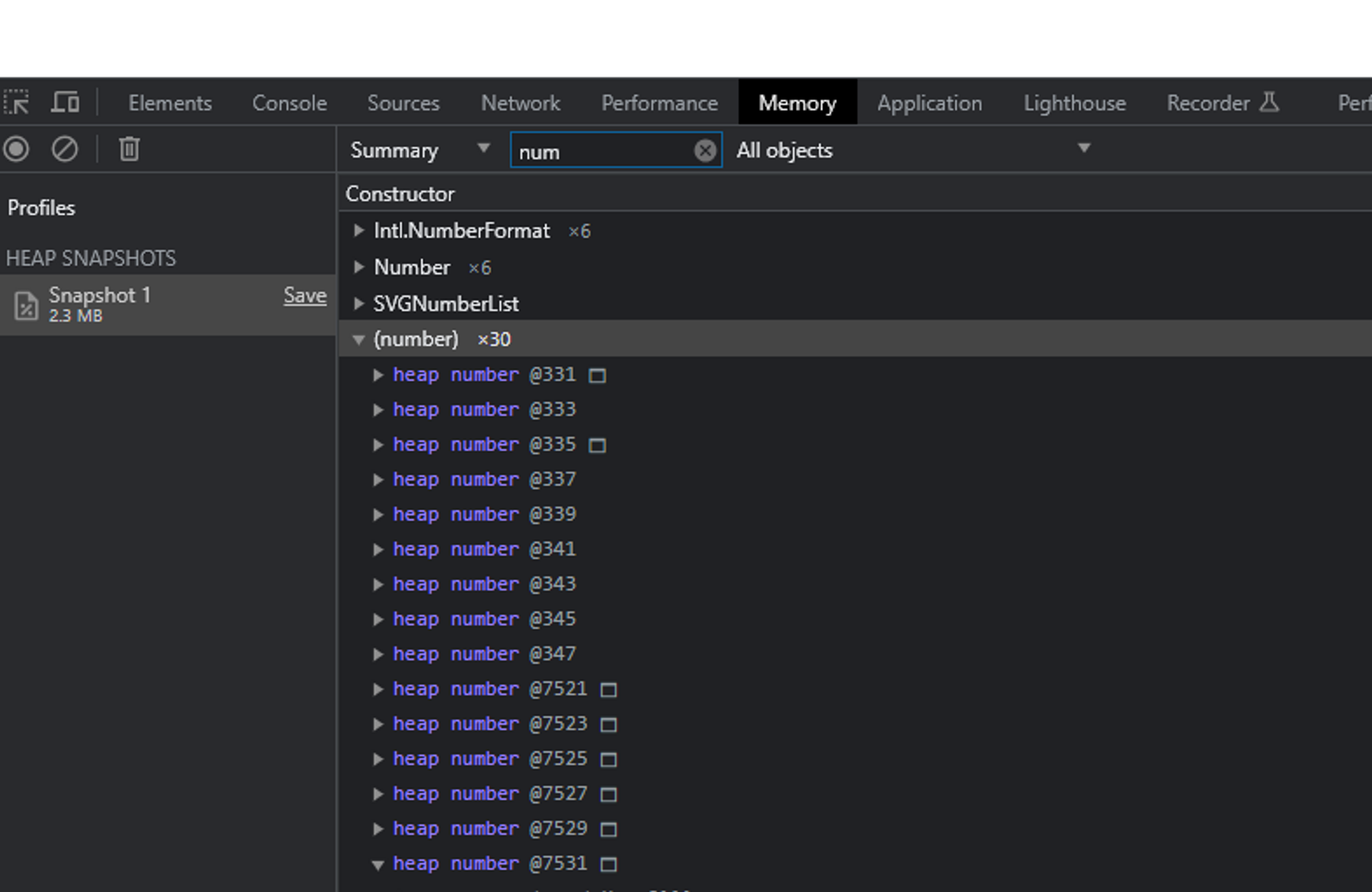Activate the inspect element picker icon

tap(16, 103)
